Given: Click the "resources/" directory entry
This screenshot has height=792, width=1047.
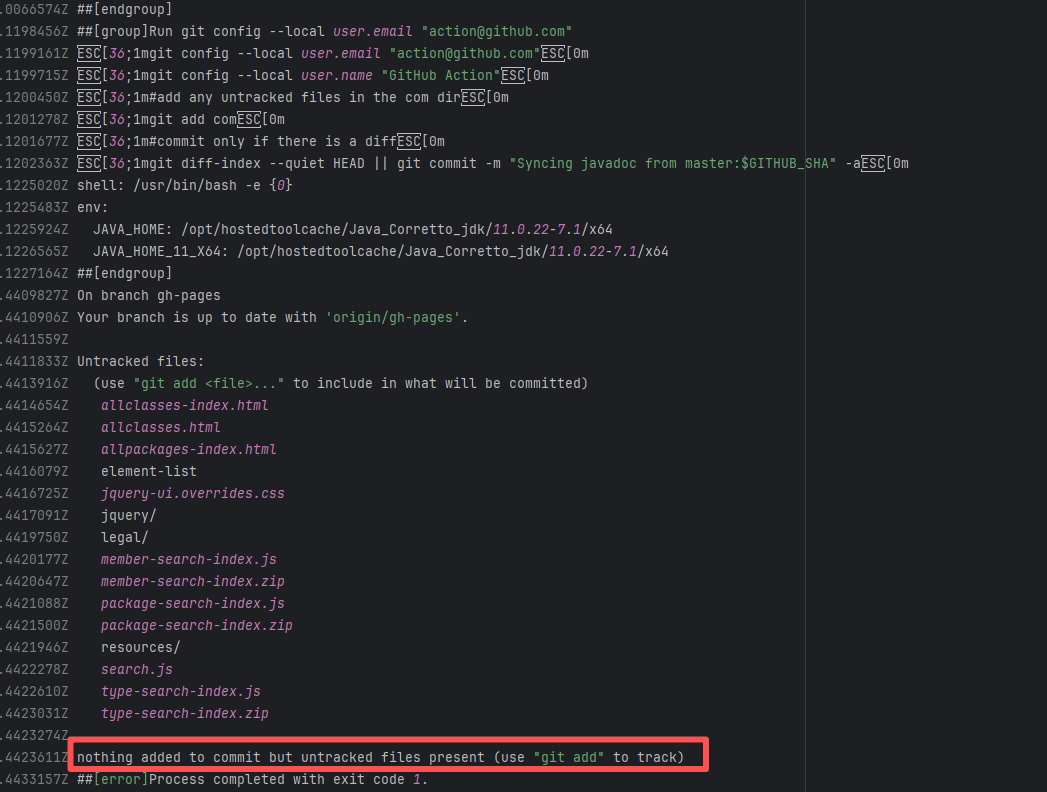Looking at the screenshot, I should [140, 648].
